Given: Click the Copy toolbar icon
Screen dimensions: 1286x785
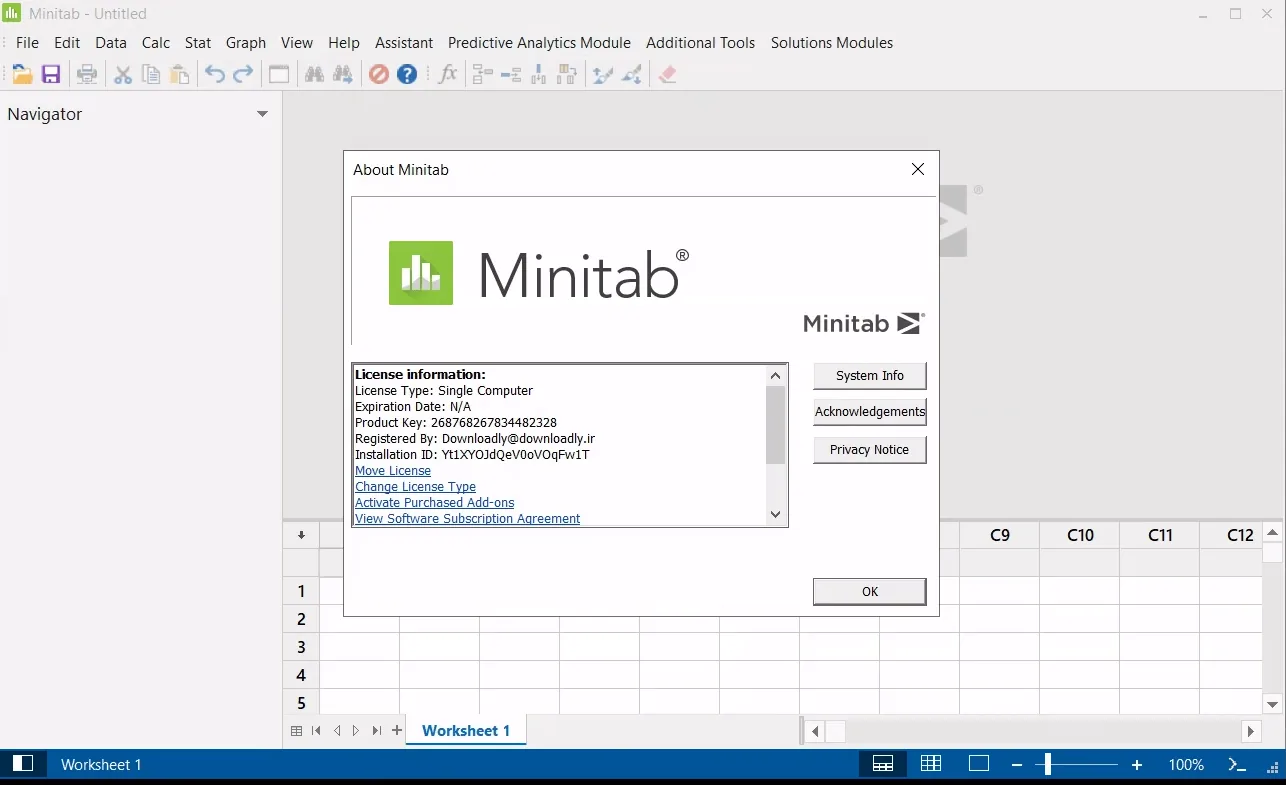Looking at the screenshot, I should (x=151, y=74).
